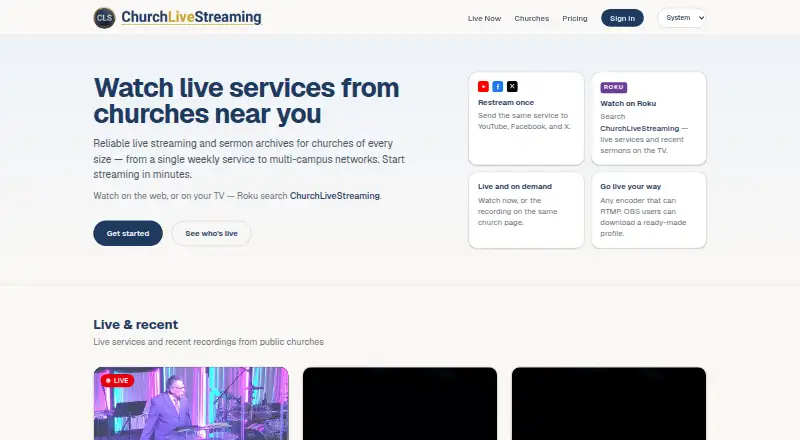The image size is (800, 440).
Task: Select the Live and on demand heading
Action: 515,187
